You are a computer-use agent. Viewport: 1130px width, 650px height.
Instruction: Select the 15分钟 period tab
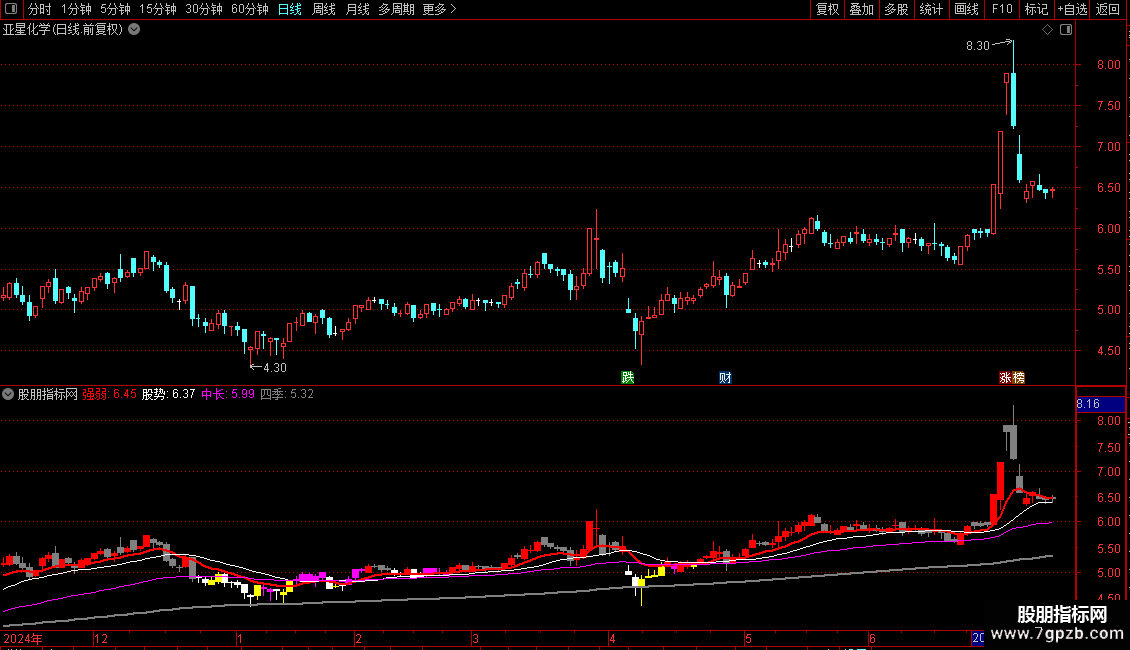click(157, 9)
